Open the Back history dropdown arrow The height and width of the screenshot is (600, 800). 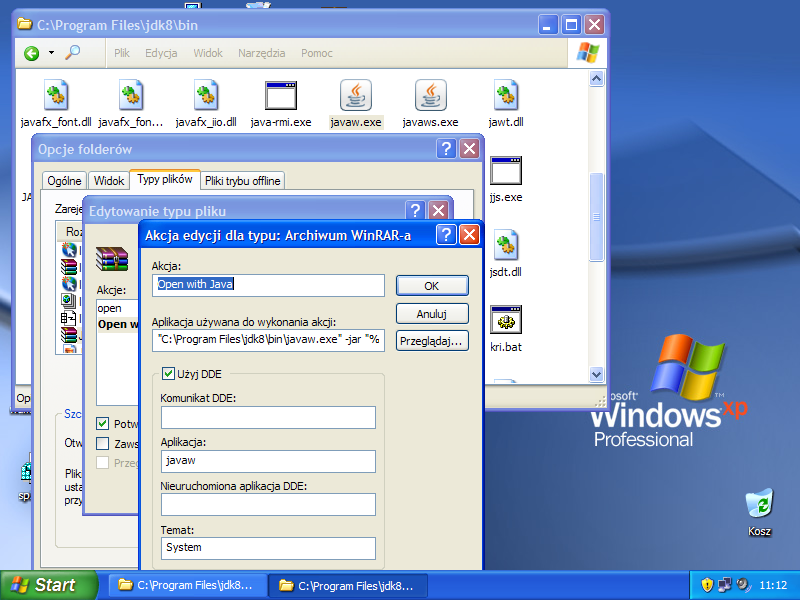point(51,53)
